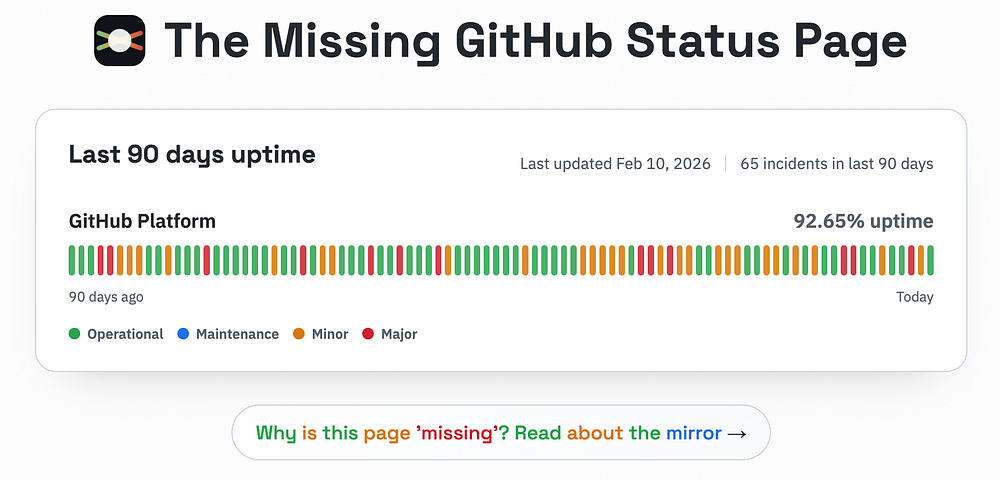Image resolution: width=1000 pixels, height=480 pixels.
Task: Click the 'GitHub Platform' component label
Action: pos(142,221)
